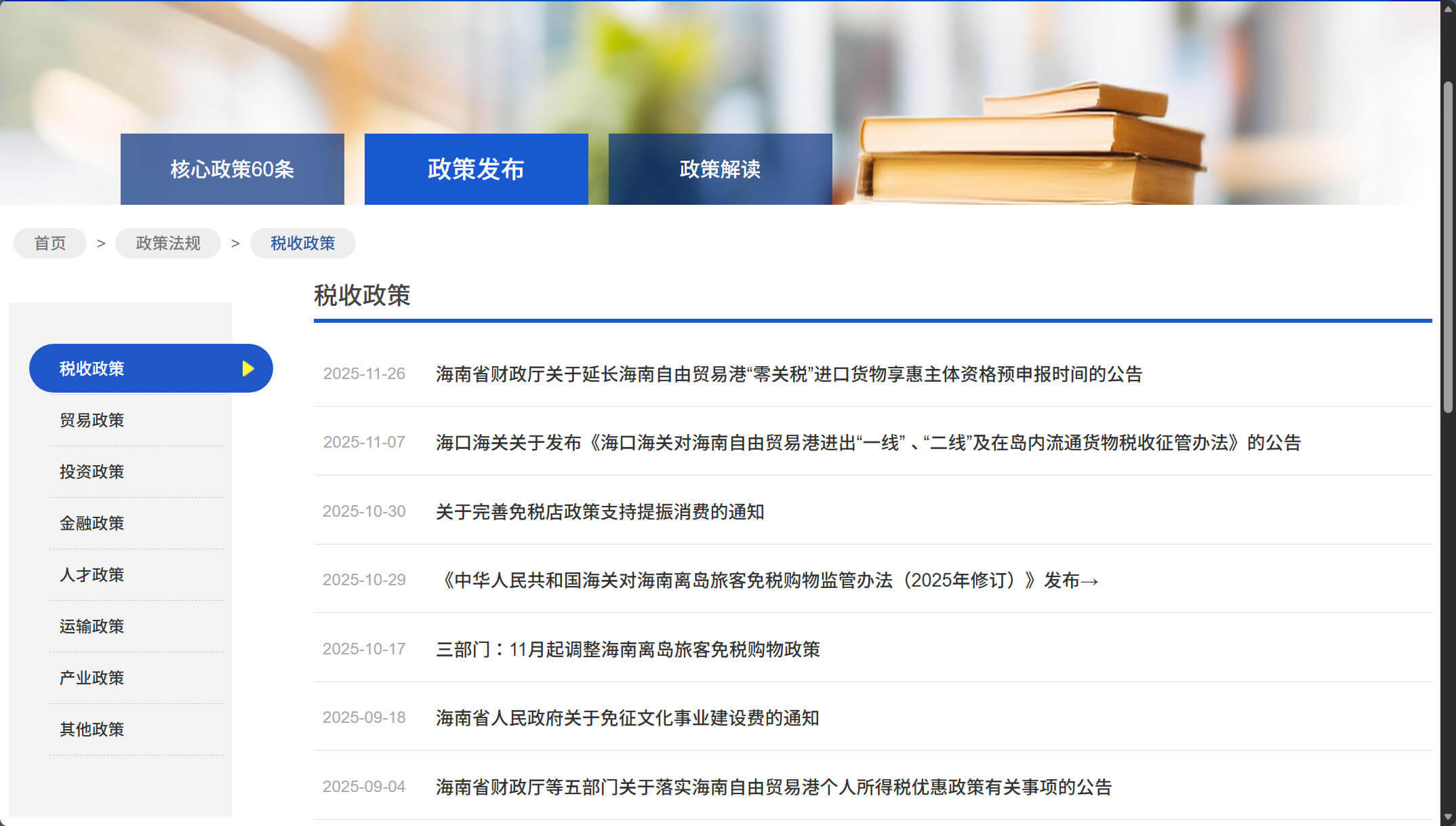Open the 核心政策60条 tab
This screenshot has height=826, width=1456.
(232, 169)
